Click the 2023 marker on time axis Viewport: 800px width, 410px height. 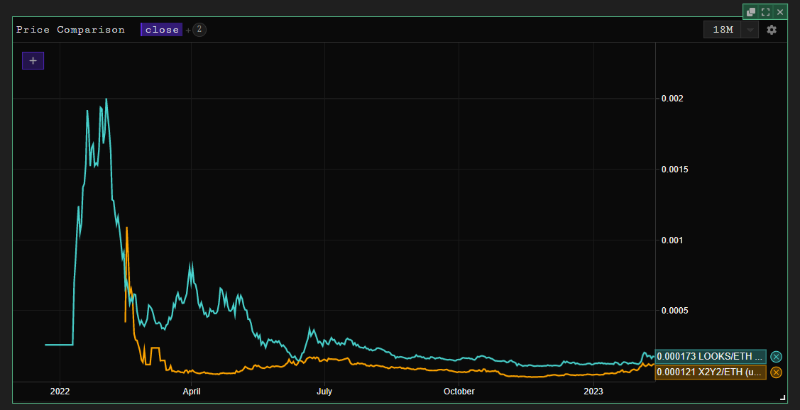593,391
